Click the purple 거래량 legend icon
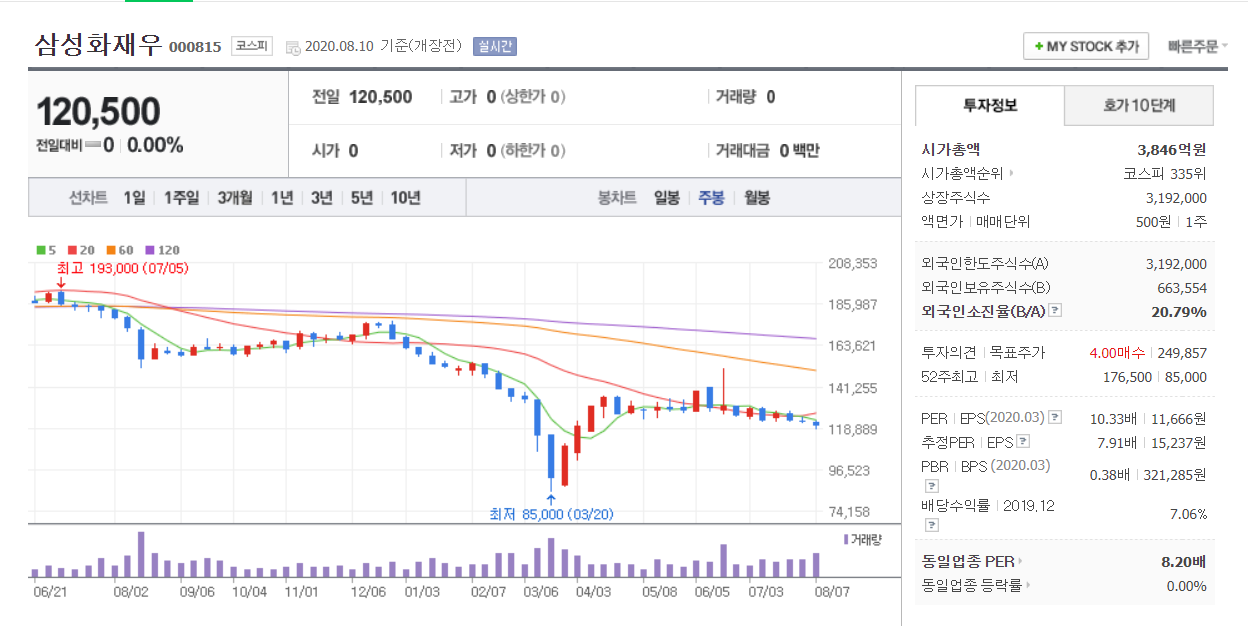 [x=847, y=539]
